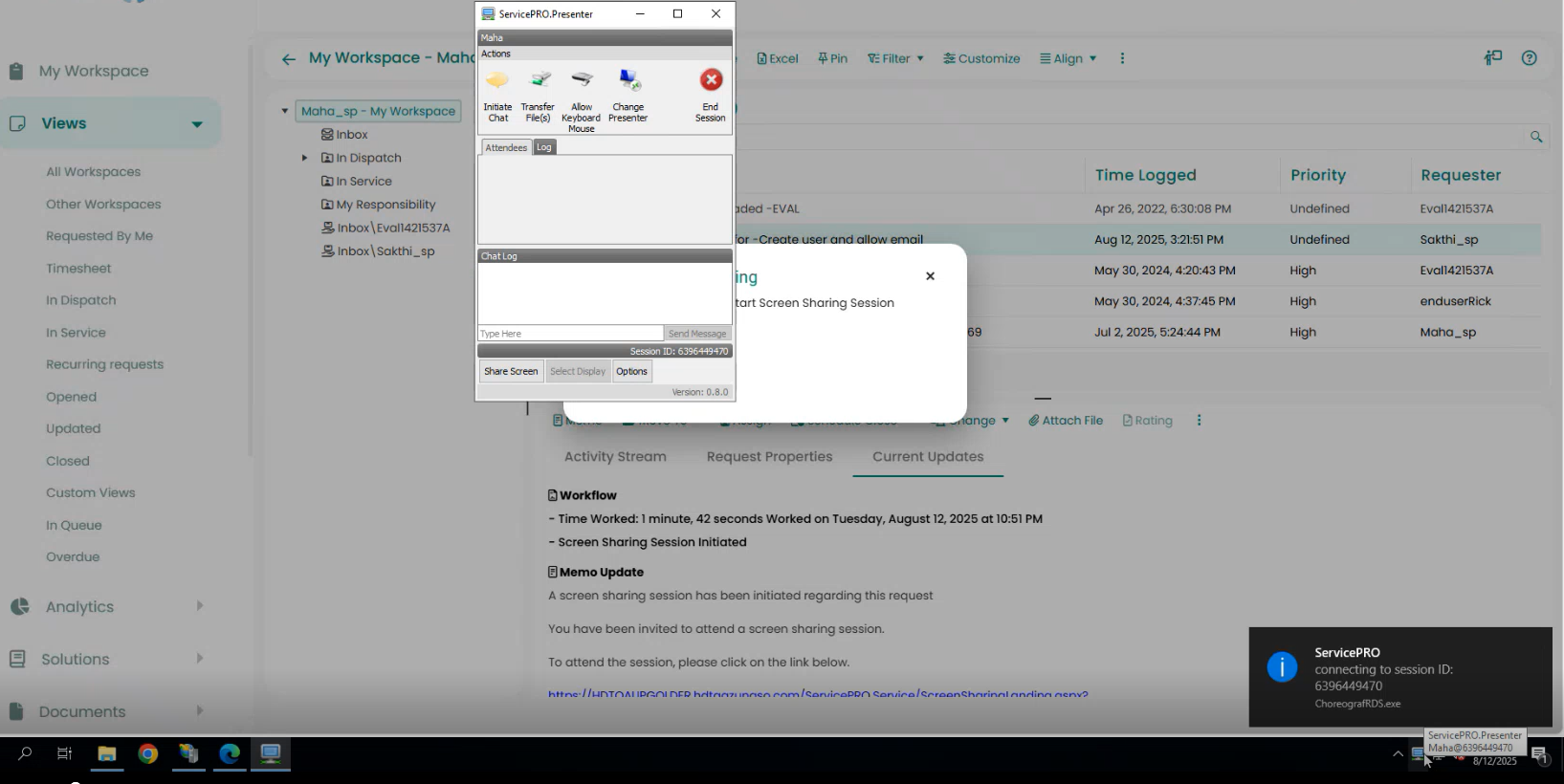
Task: Expand the Analytics sidebar section
Action: point(199,606)
